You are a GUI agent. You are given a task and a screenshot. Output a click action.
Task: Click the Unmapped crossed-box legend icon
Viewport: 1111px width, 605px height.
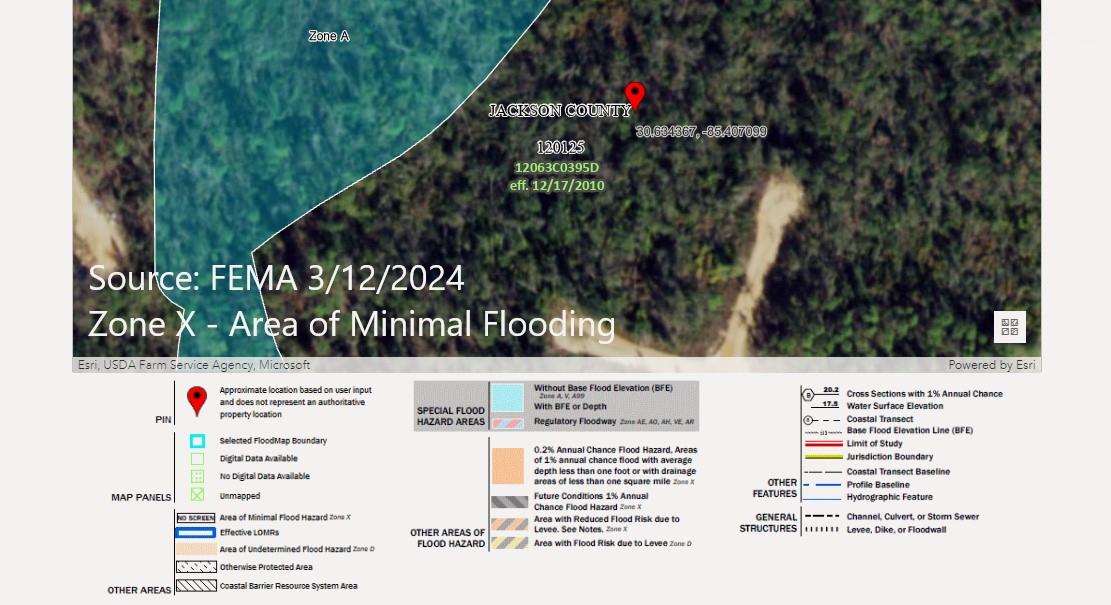(x=197, y=495)
